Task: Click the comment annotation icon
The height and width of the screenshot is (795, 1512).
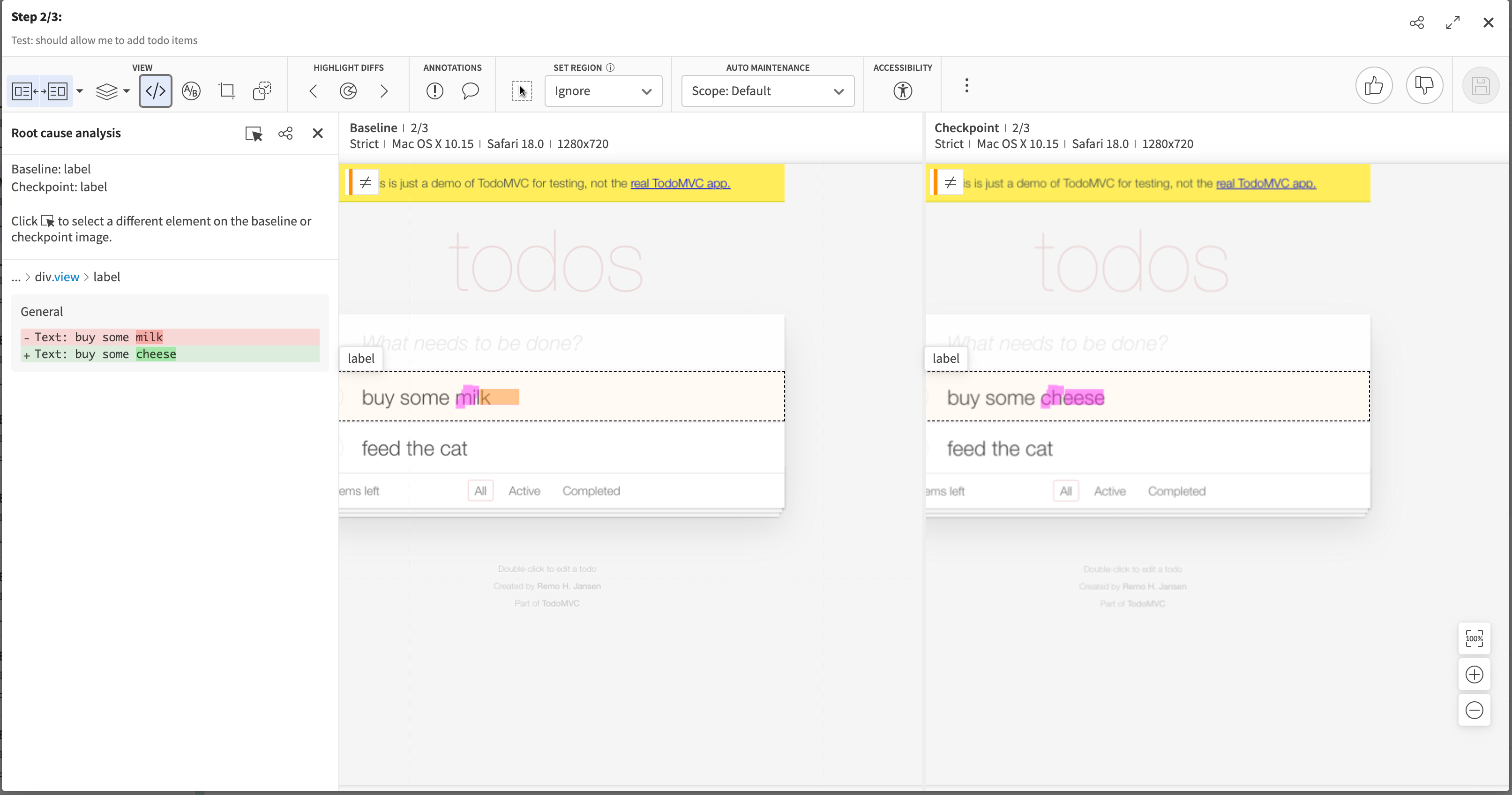Action: 471,90
